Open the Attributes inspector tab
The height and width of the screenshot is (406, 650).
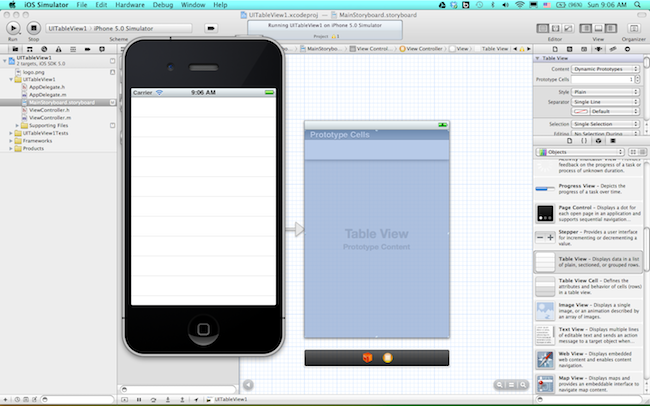[598, 49]
